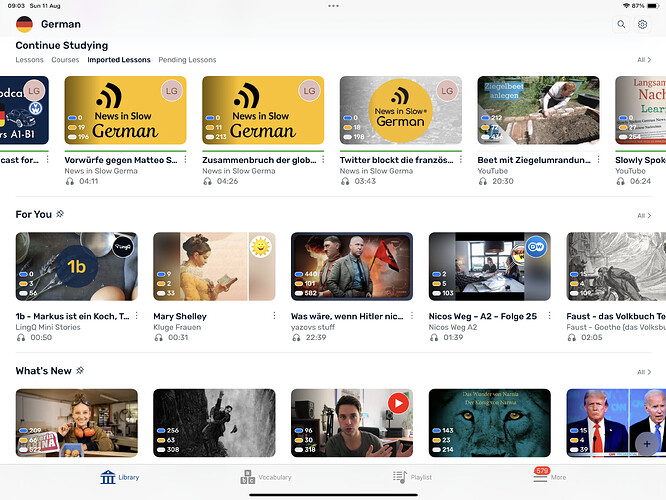Tap the plus floating add button
This screenshot has width=666, height=500.
point(646,444)
